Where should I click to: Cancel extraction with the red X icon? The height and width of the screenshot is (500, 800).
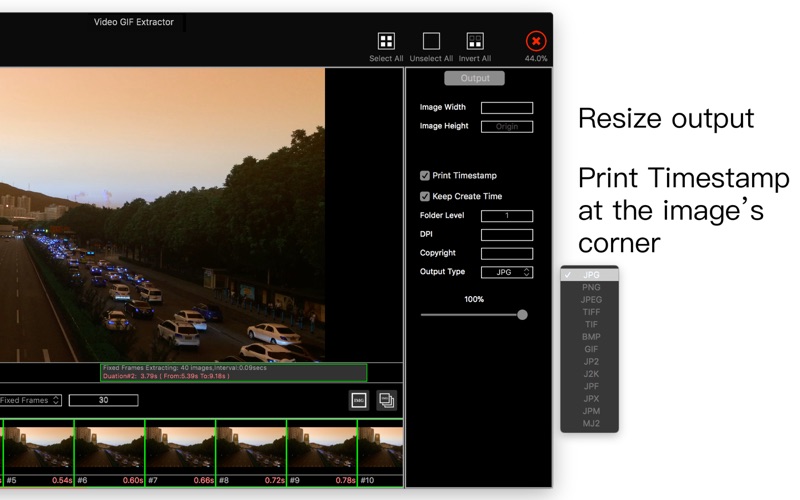pos(536,41)
